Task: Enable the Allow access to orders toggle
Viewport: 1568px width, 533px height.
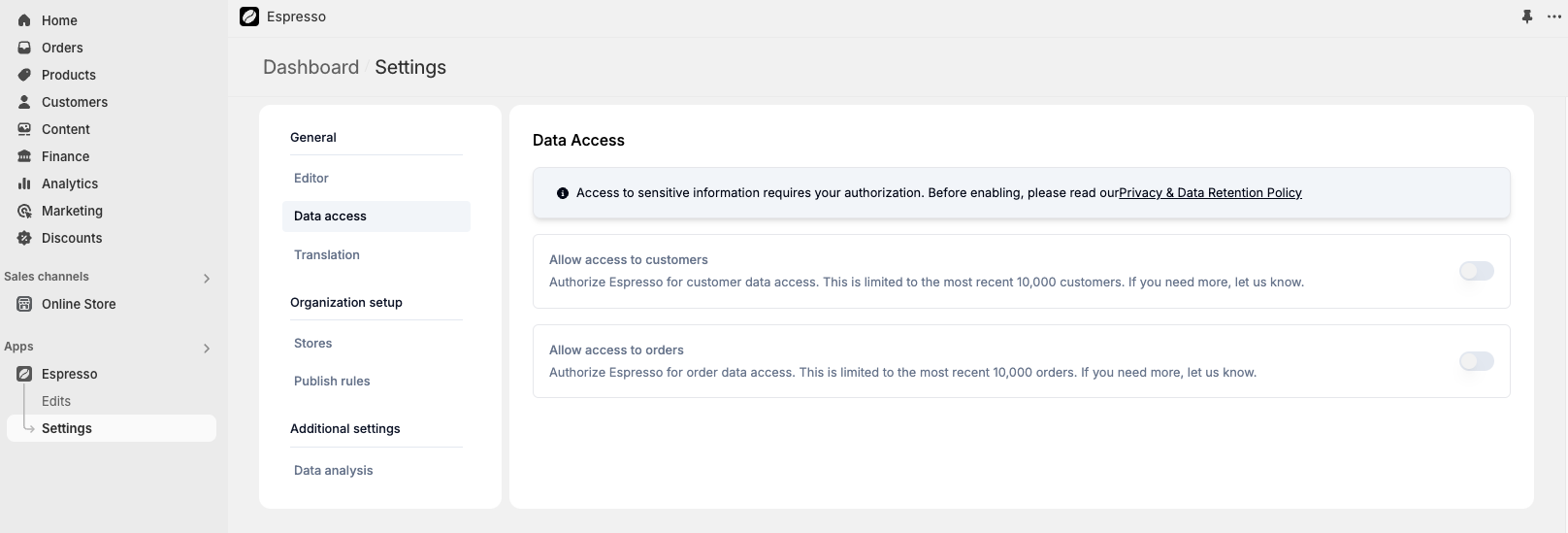Action: 1476,361
